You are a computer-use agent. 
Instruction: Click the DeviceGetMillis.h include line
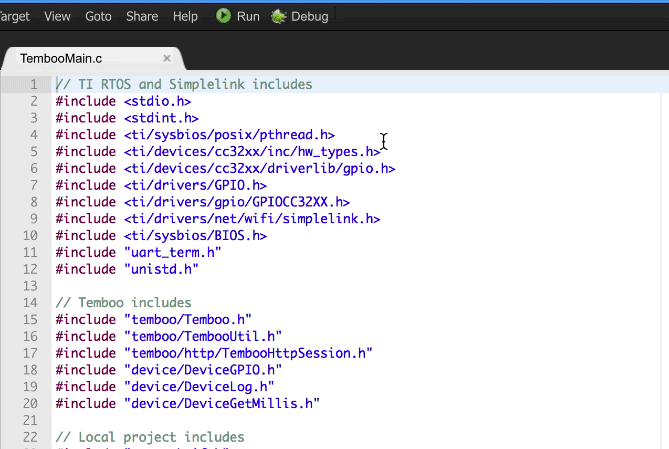187,403
